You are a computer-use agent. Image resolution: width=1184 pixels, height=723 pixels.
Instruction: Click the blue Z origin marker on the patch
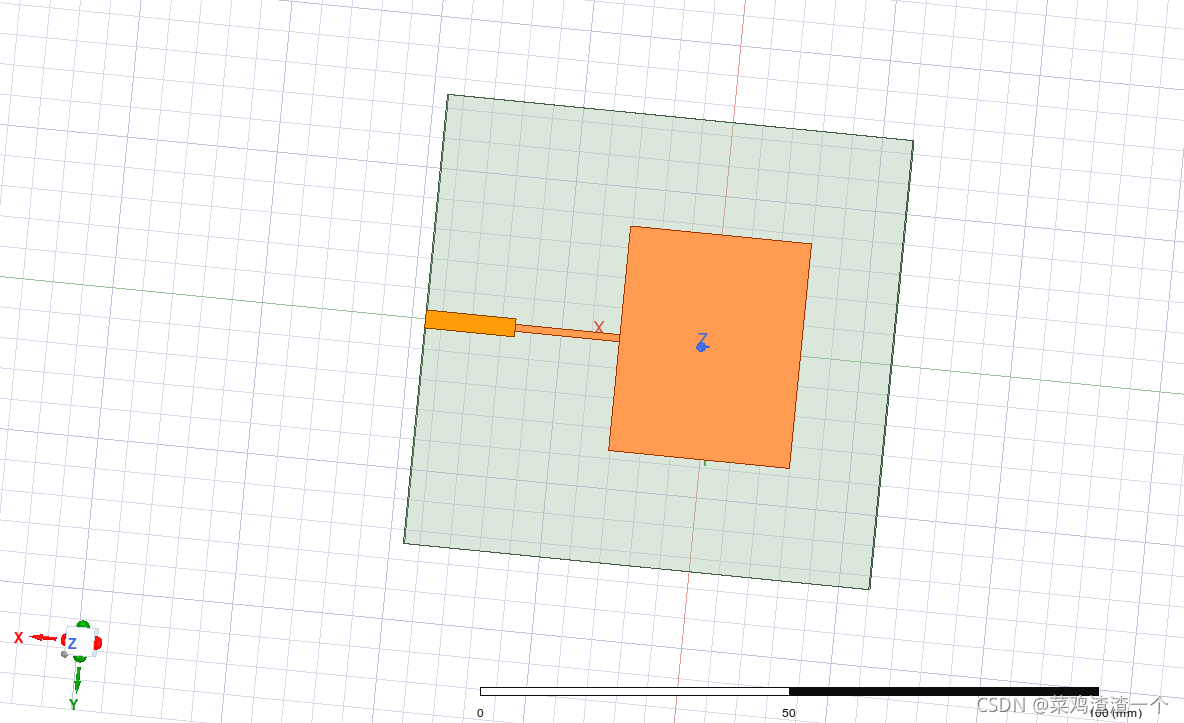(702, 343)
